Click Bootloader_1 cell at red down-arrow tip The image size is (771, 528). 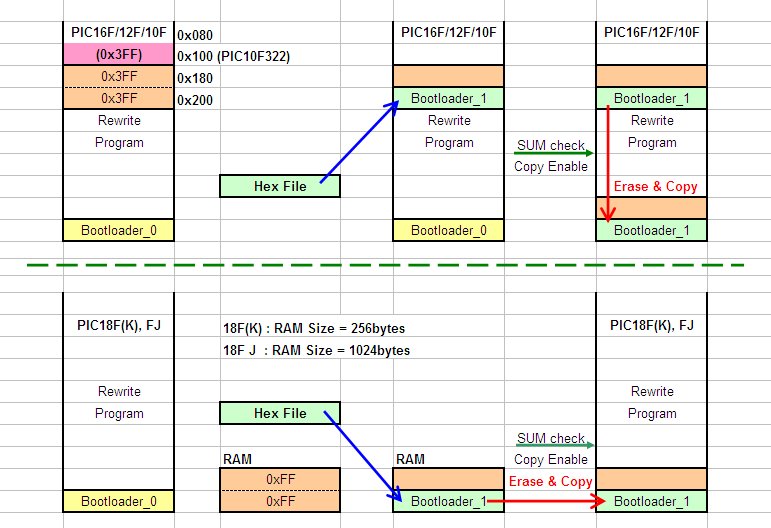[x=652, y=230]
